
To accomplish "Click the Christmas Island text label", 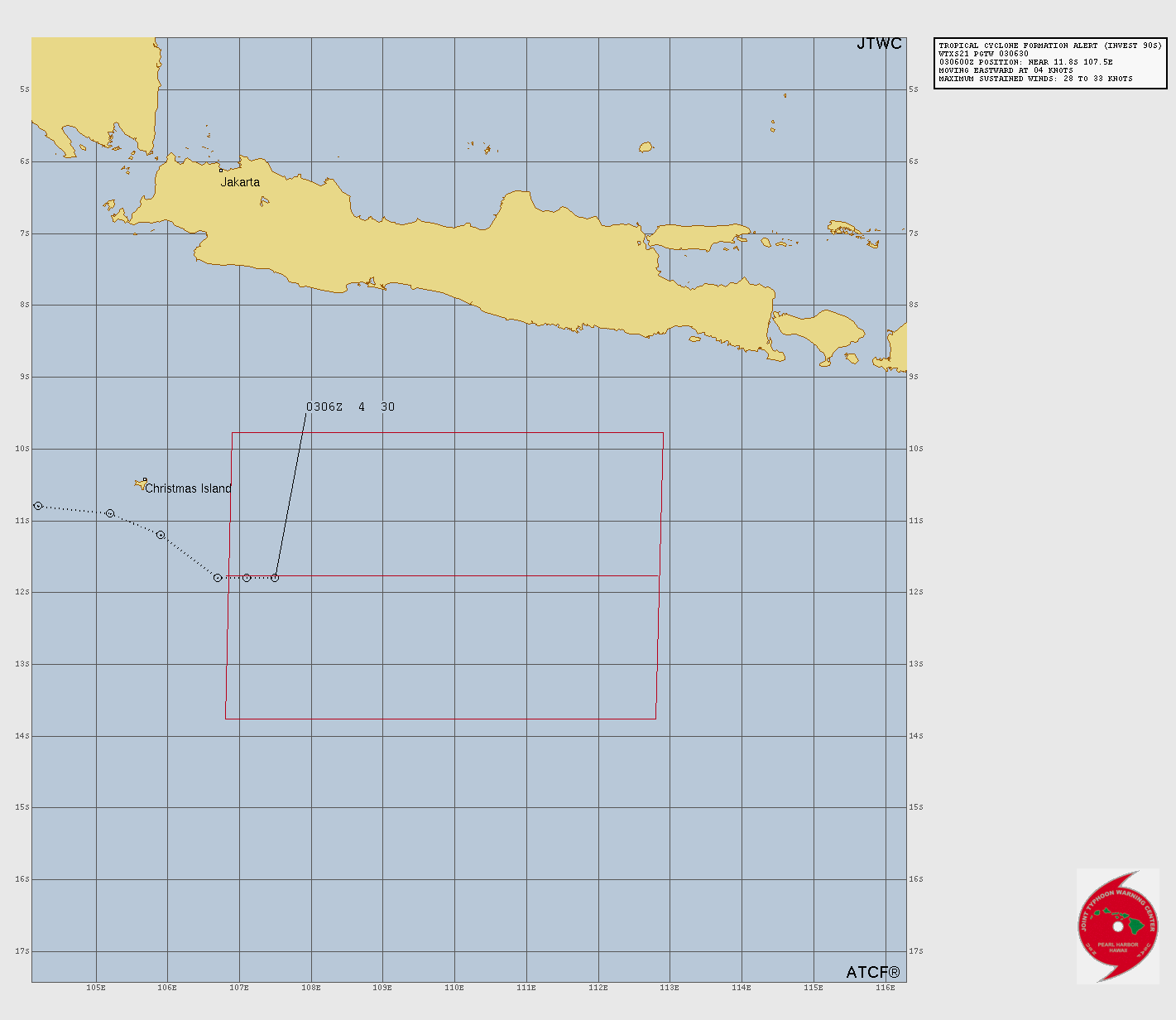I will click(x=188, y=488).
